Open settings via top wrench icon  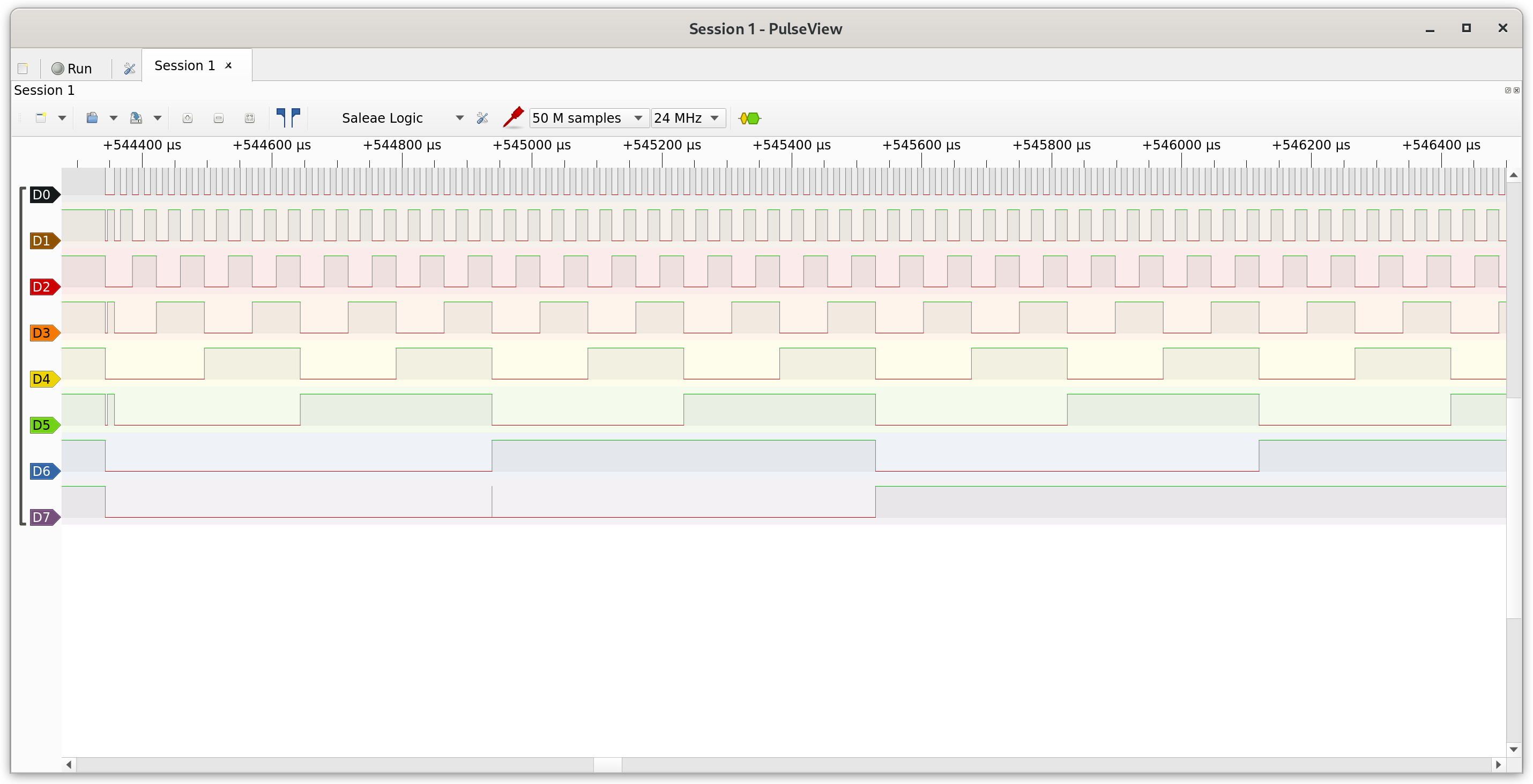[129, 69]
